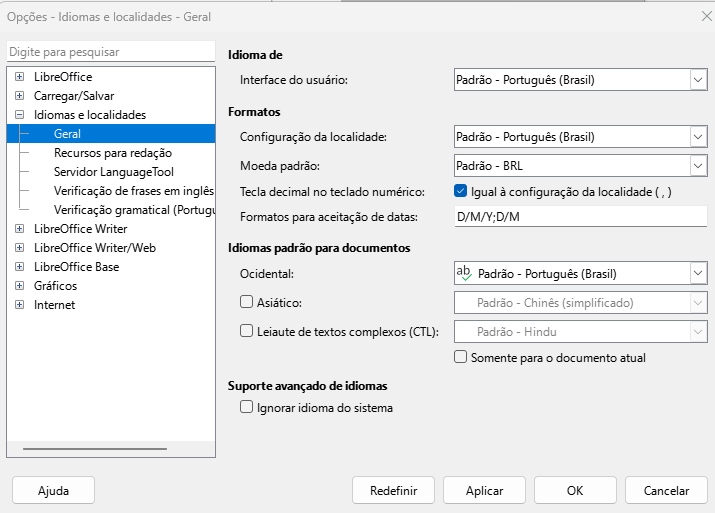The height and width of the screenshot is (513, 715).
Task: Select Verificação de frases em inglês
Action: coord(134,191)
